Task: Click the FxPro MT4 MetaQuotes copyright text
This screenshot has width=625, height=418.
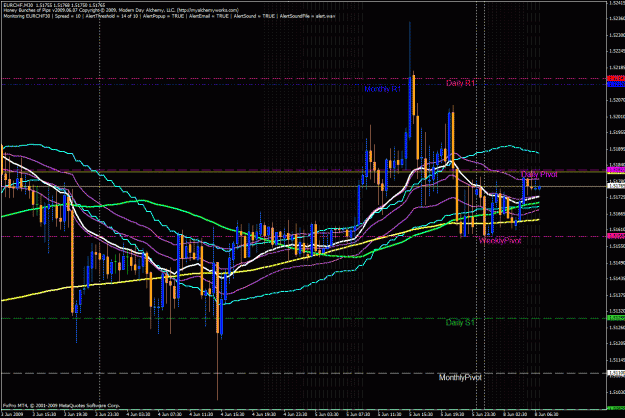Action: 61,405
